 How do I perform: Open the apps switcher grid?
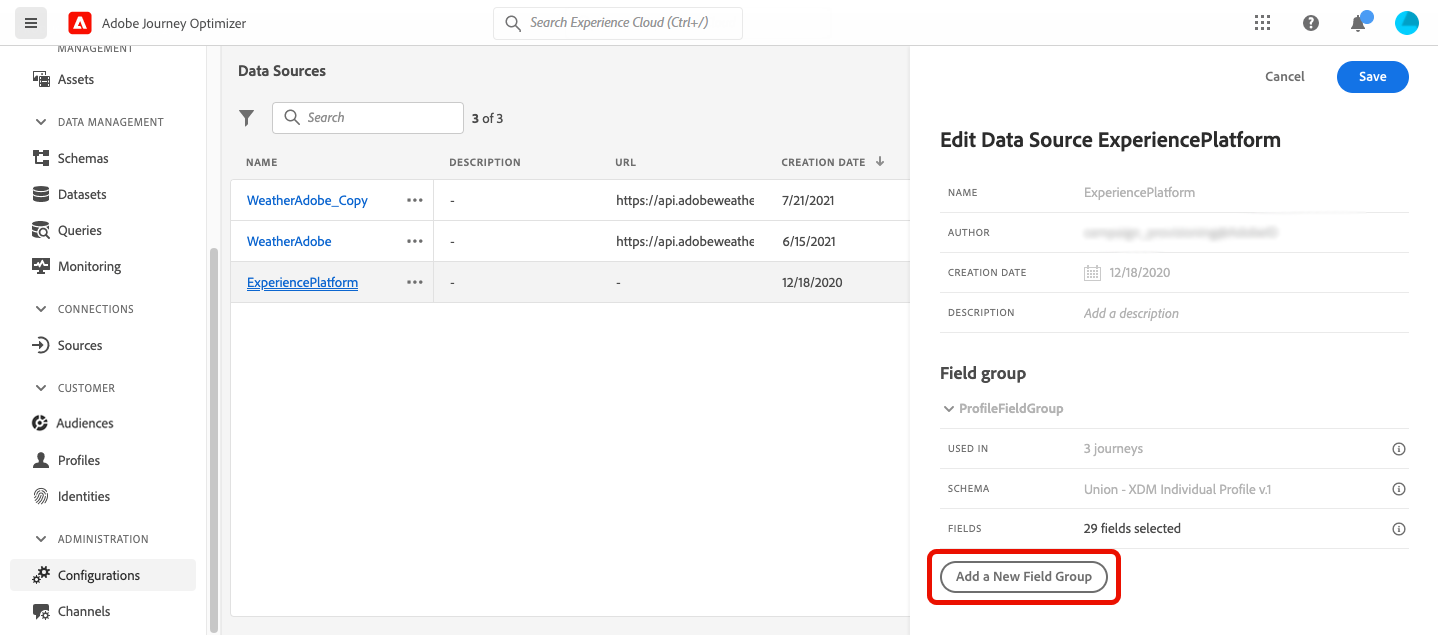[1262, 23]
